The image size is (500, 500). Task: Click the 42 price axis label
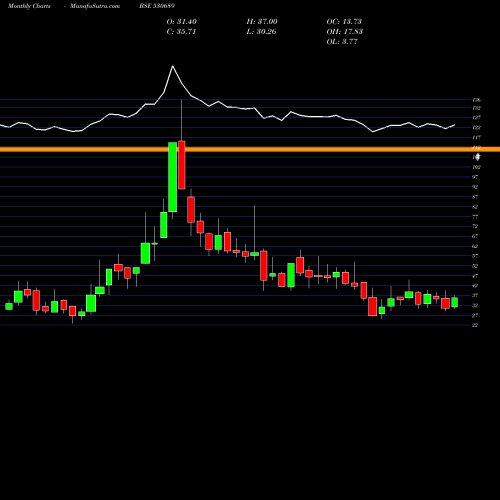pyautogui.click(x=475, y=286)
